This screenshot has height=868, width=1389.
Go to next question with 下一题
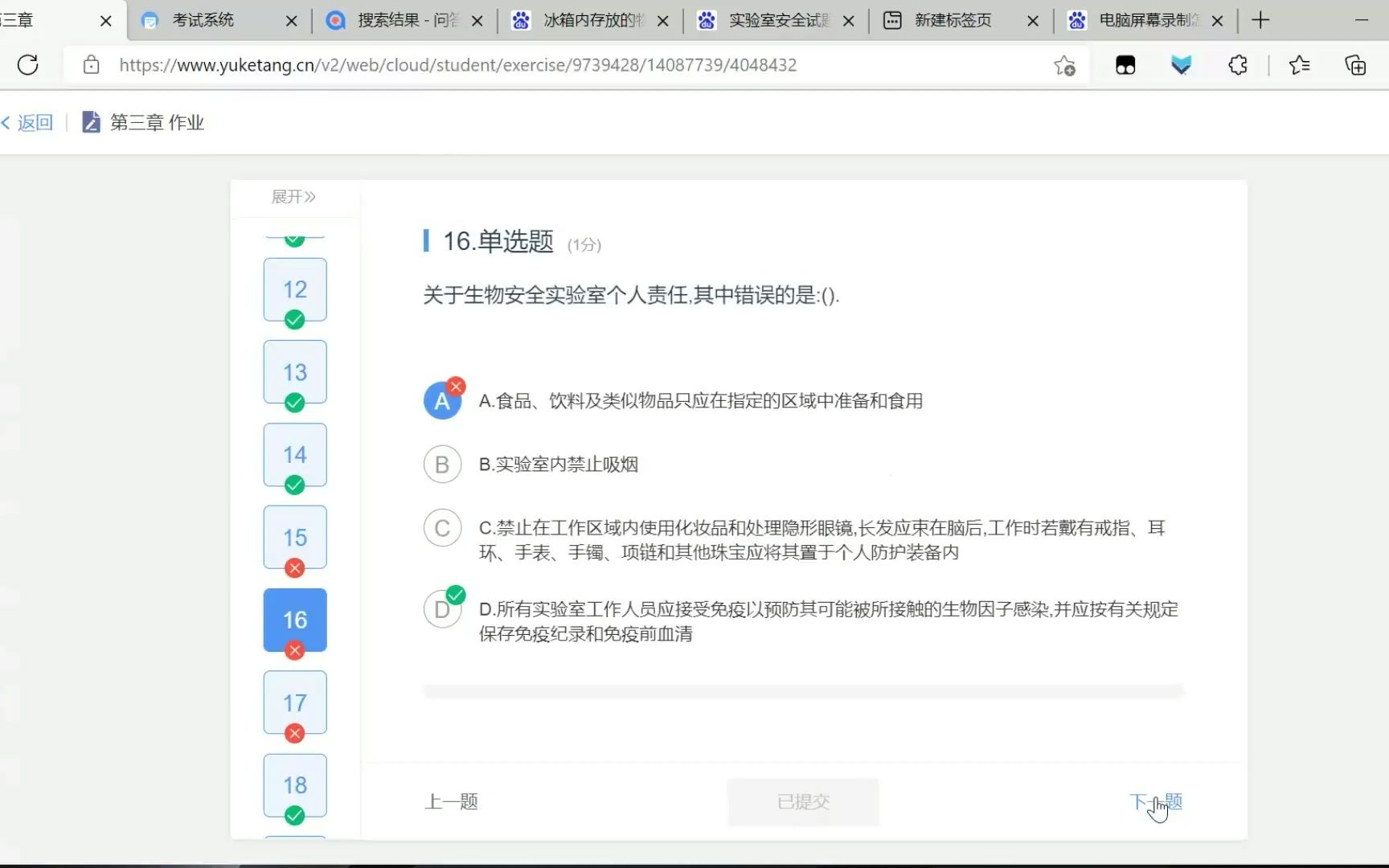pyautogui.click(x=1155, y=801)
